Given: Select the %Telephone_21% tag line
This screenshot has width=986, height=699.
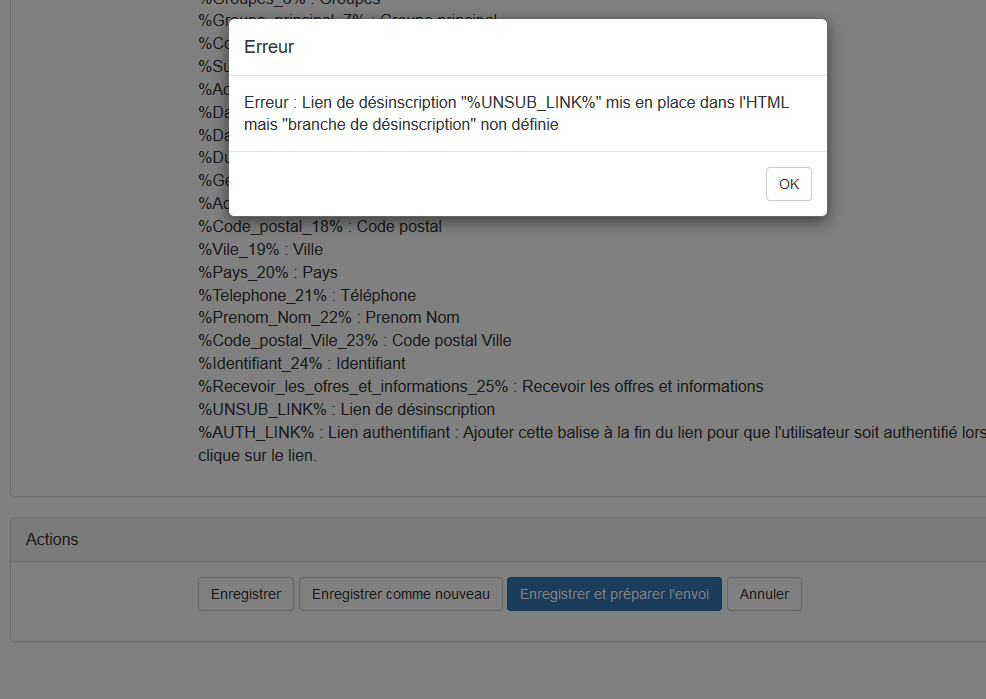Looking at the screenshot, I should click(306, 295).
